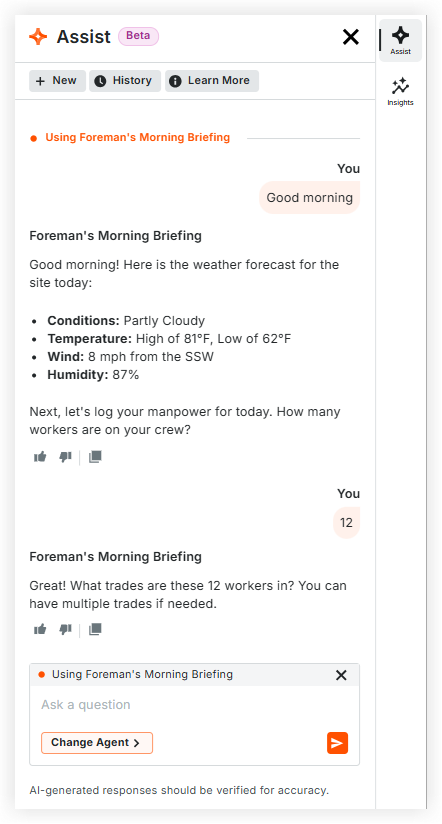This screenshot has width=442, height=824.
Task: Thumbs up the weather forecast response
Action: (40, 457)
